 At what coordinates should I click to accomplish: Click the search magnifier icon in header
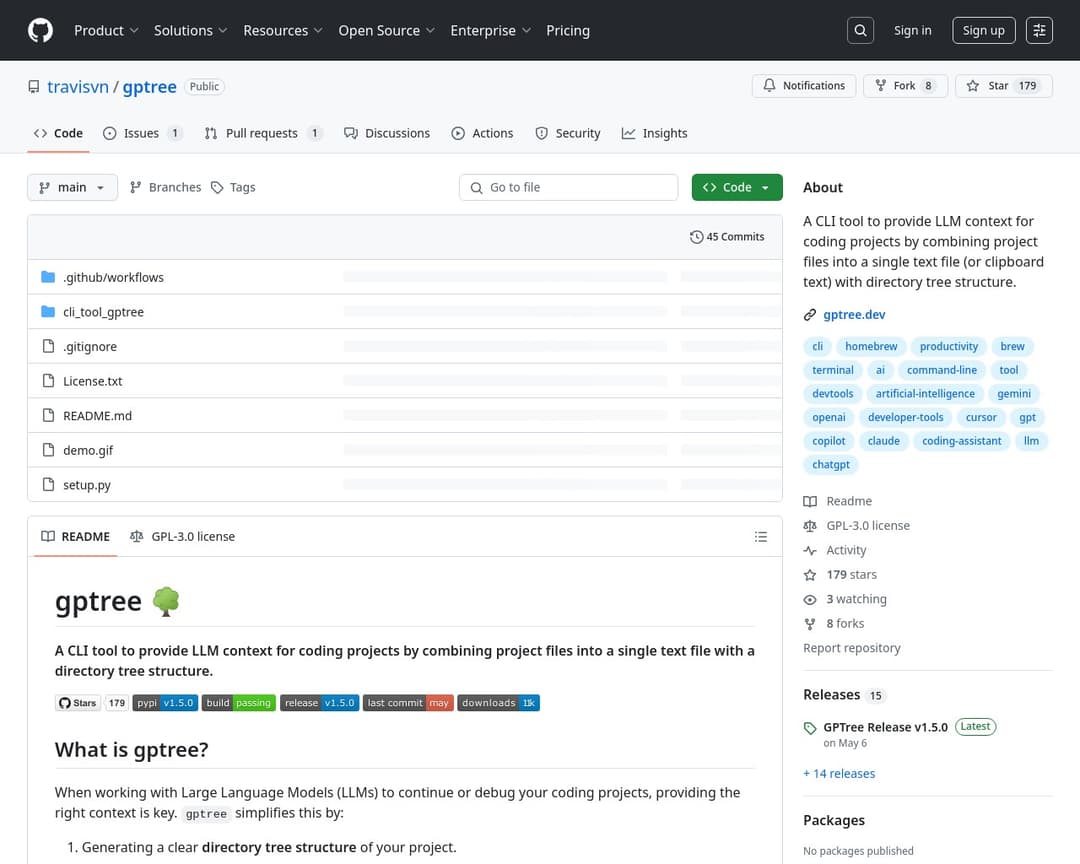tap(860, 30)
